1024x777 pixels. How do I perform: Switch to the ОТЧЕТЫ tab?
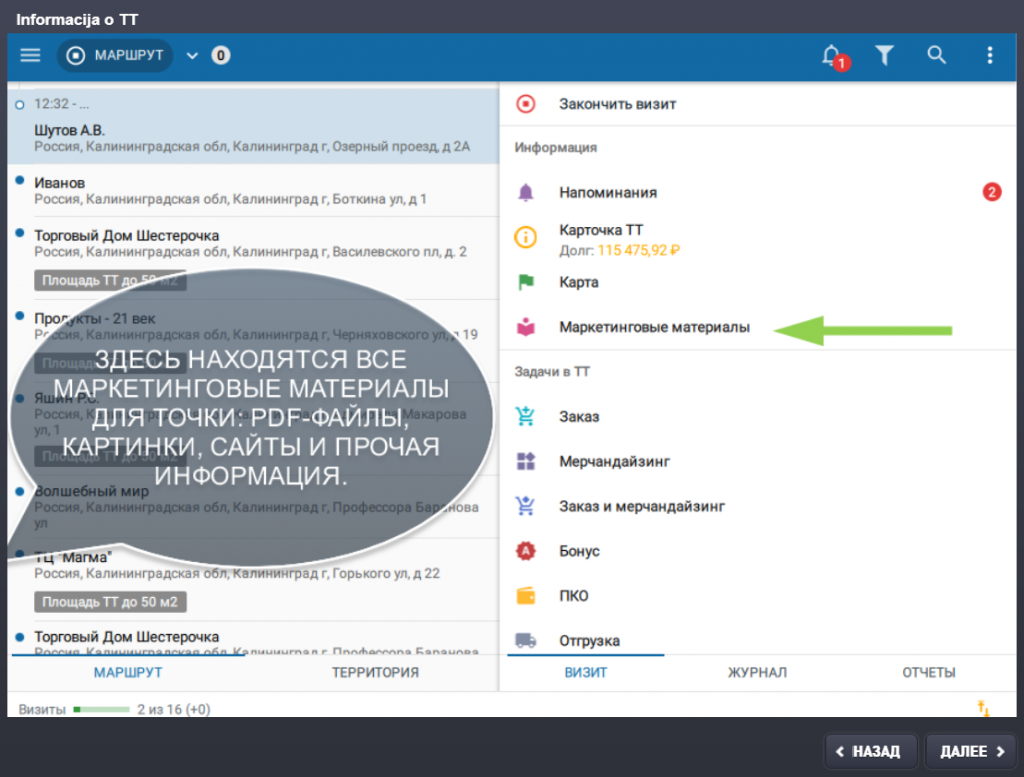coord(929,673)
